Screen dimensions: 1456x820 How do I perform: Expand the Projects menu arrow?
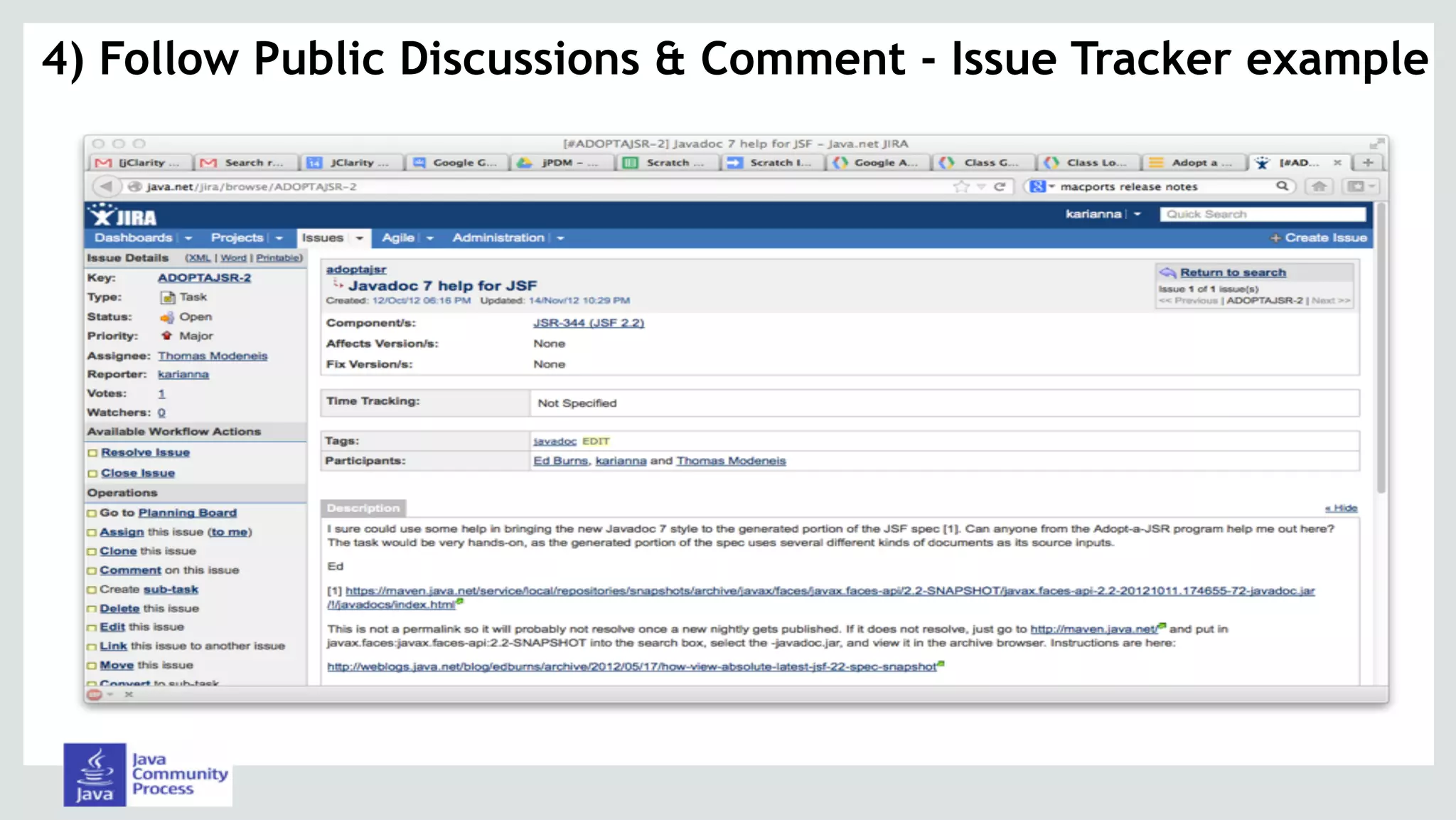[279, 238]
